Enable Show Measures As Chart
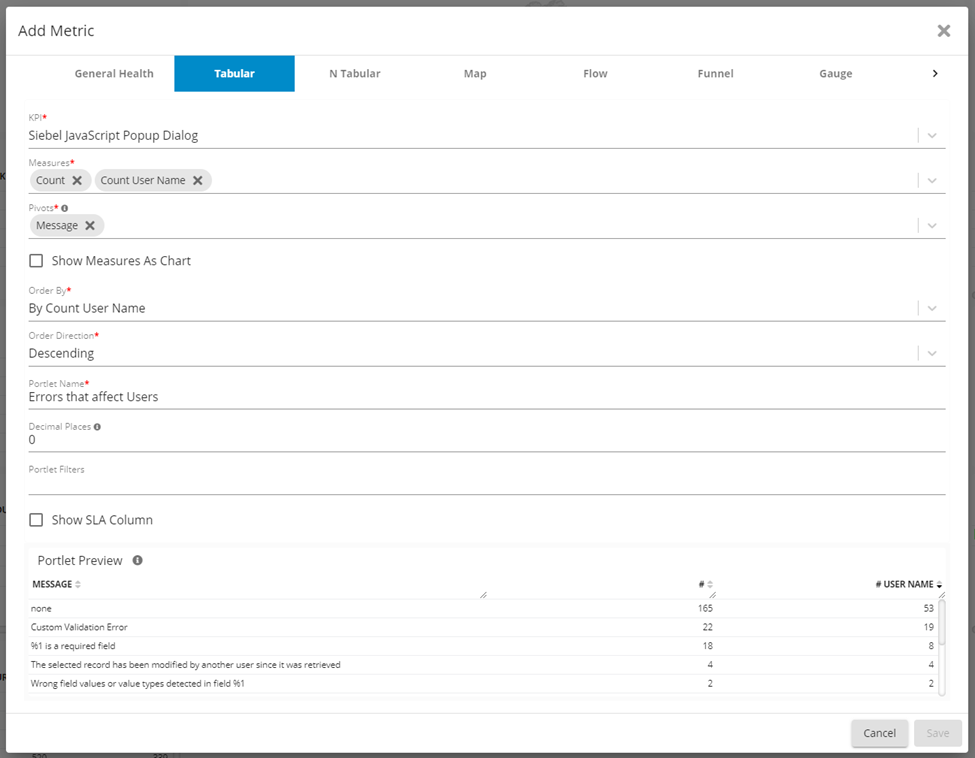Screen dimensions: 975x758 click(x=36, y=261)
